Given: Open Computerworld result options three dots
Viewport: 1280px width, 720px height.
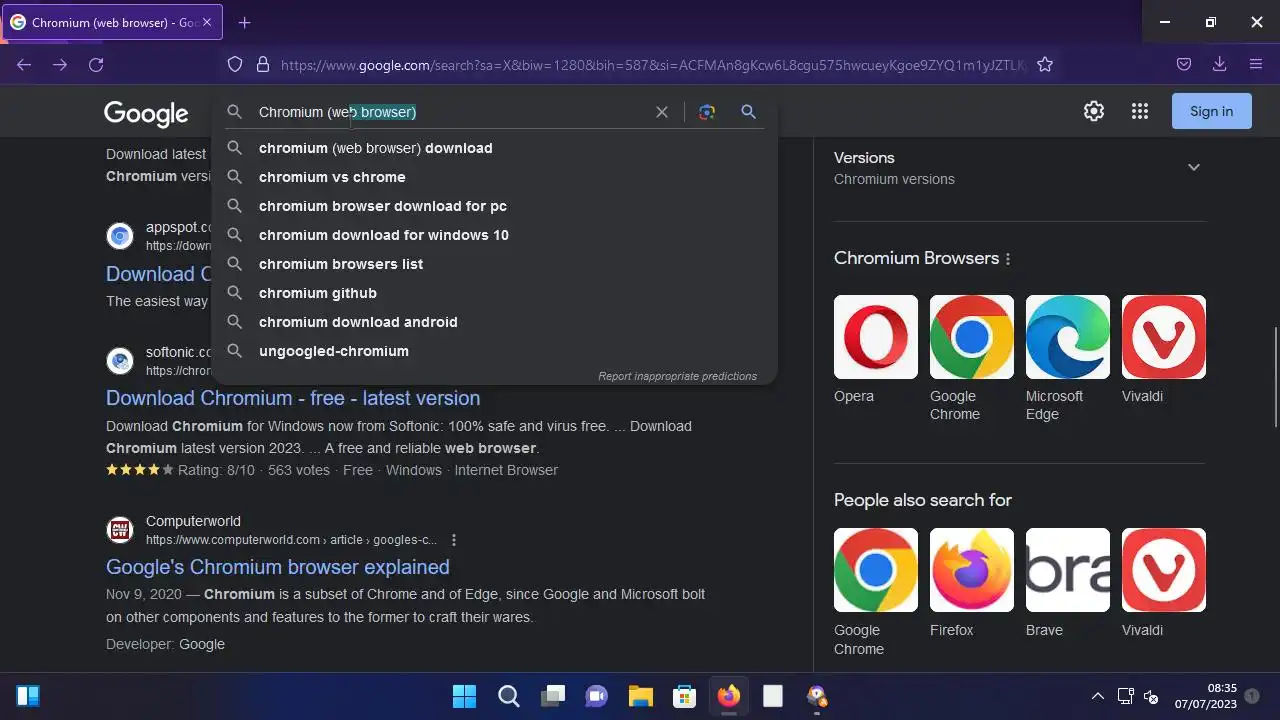Looking at the screenshot, I should (x=454, y=540).
